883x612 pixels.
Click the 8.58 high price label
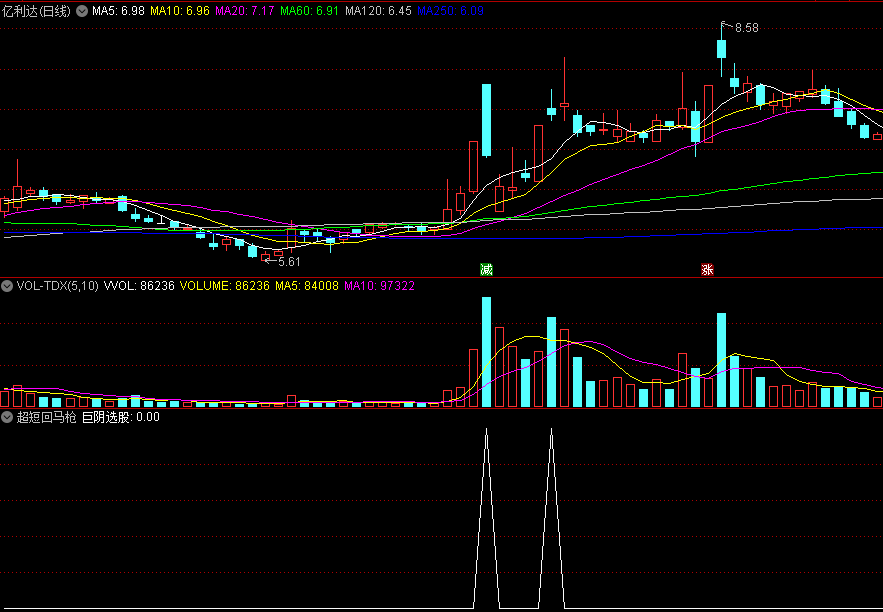[747, 28]
